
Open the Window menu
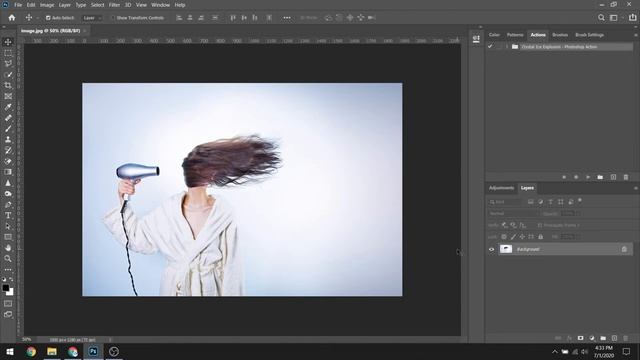coord(160,5)
